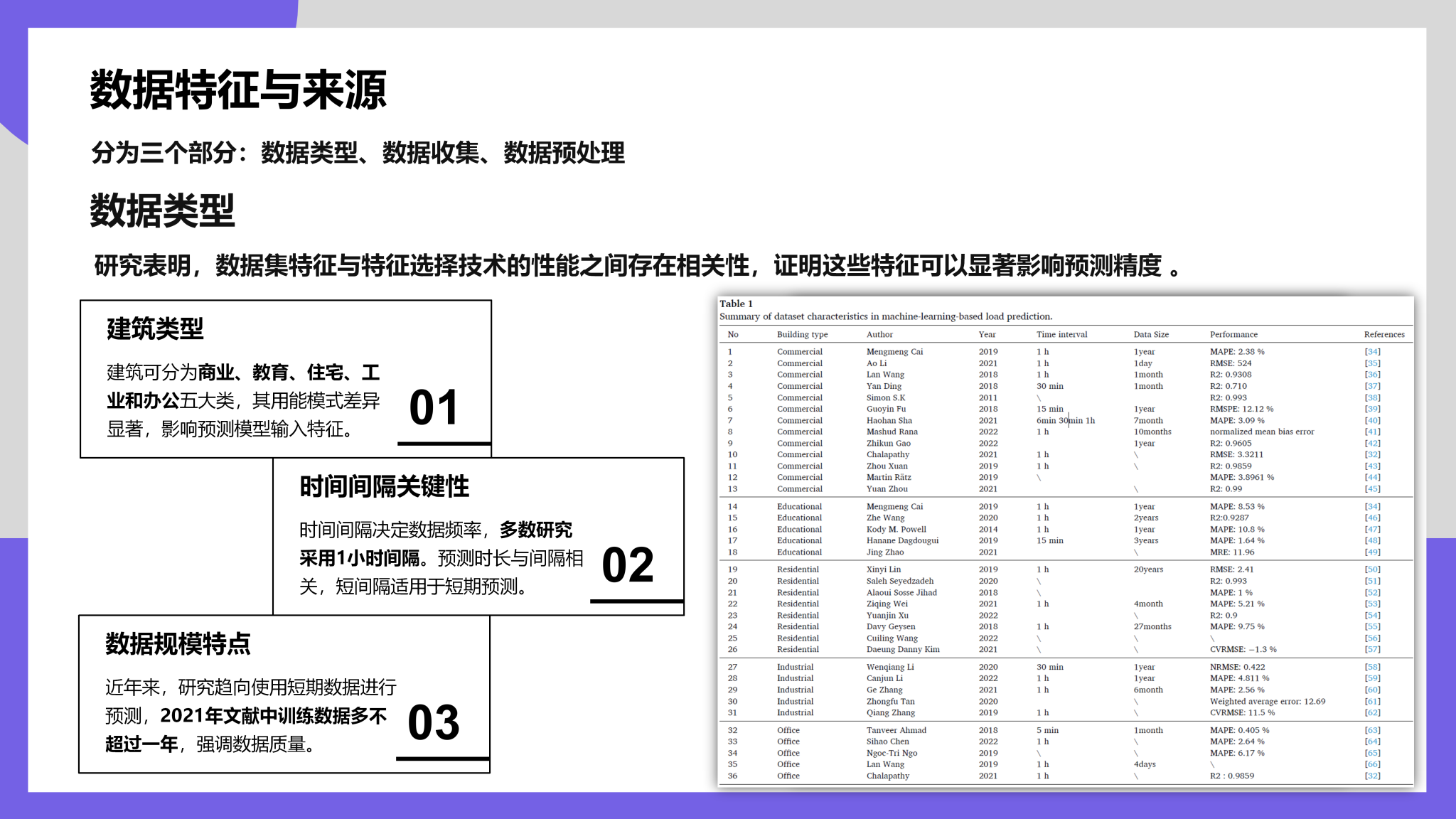Open reference [63] for Tanveer Ahmad
Screen dimensions: 1456x819
click(1372, 730)
